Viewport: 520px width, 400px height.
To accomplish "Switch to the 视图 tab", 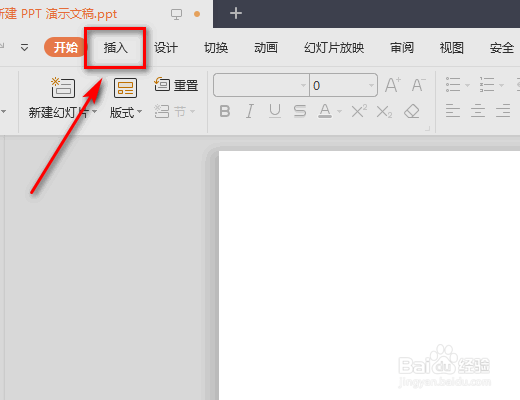I will tap(452, 48).
